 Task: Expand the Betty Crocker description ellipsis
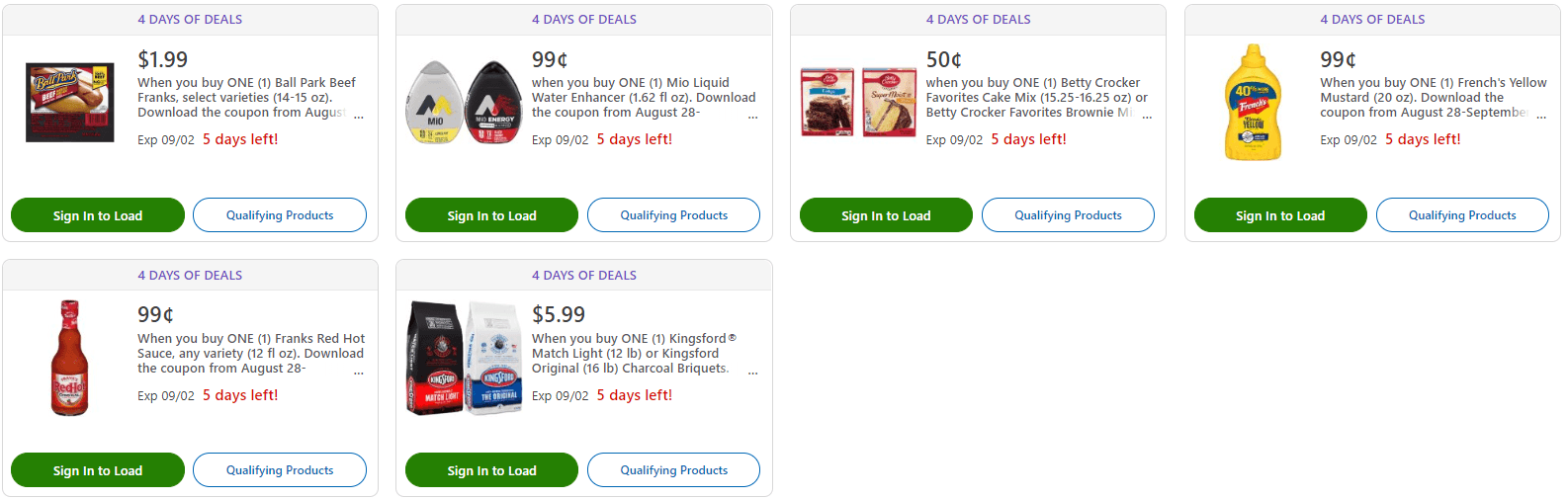pos(1147,117)
